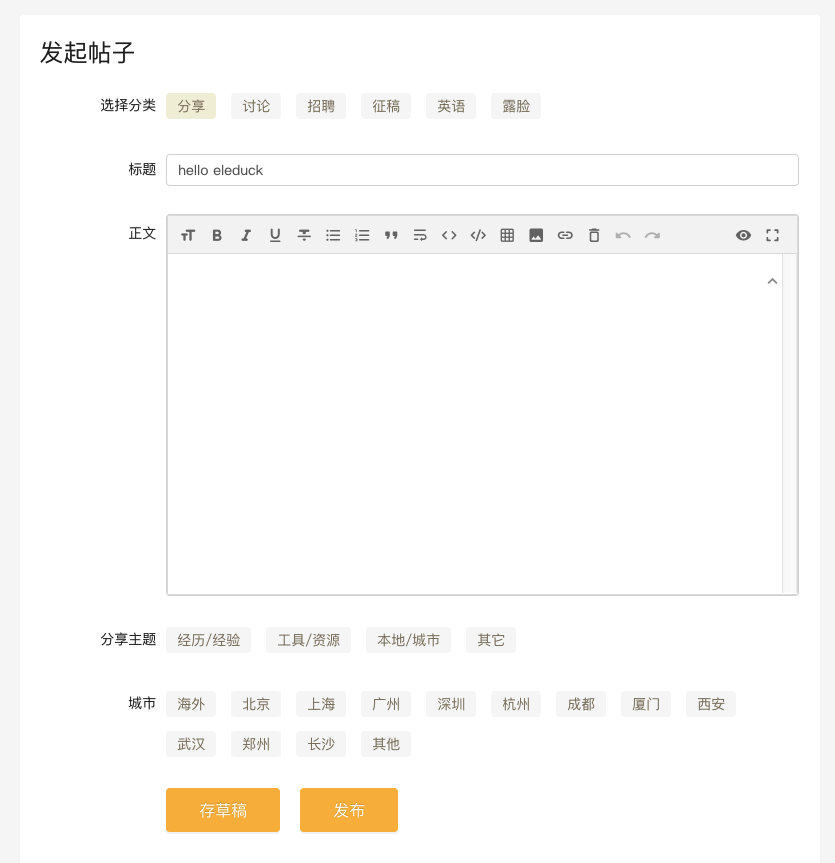Screen dimensions: 835x863
Task: Toggle bold formatting in editor
Action: click(217, 236)
